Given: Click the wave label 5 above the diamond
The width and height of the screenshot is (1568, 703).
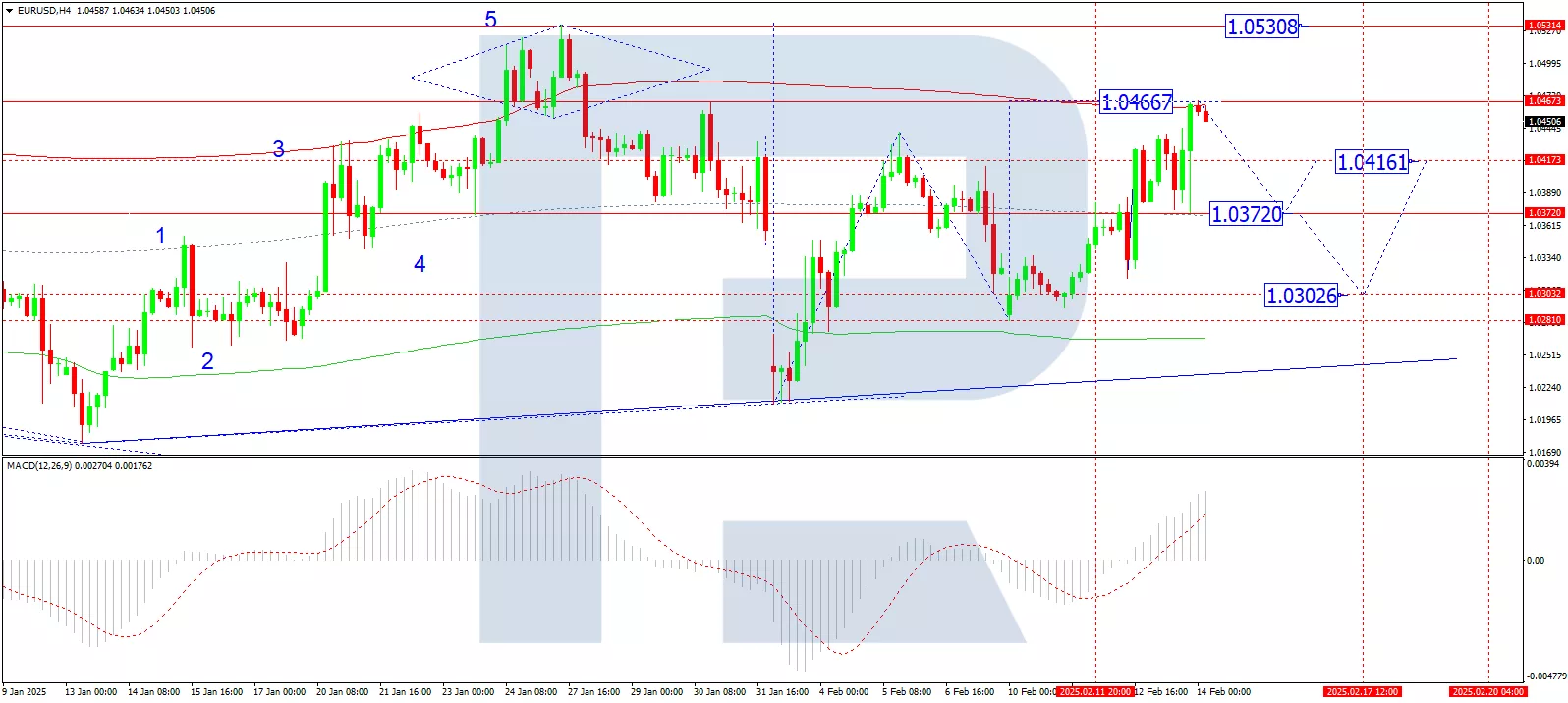Looking at the screenshot, I should 490,20.
